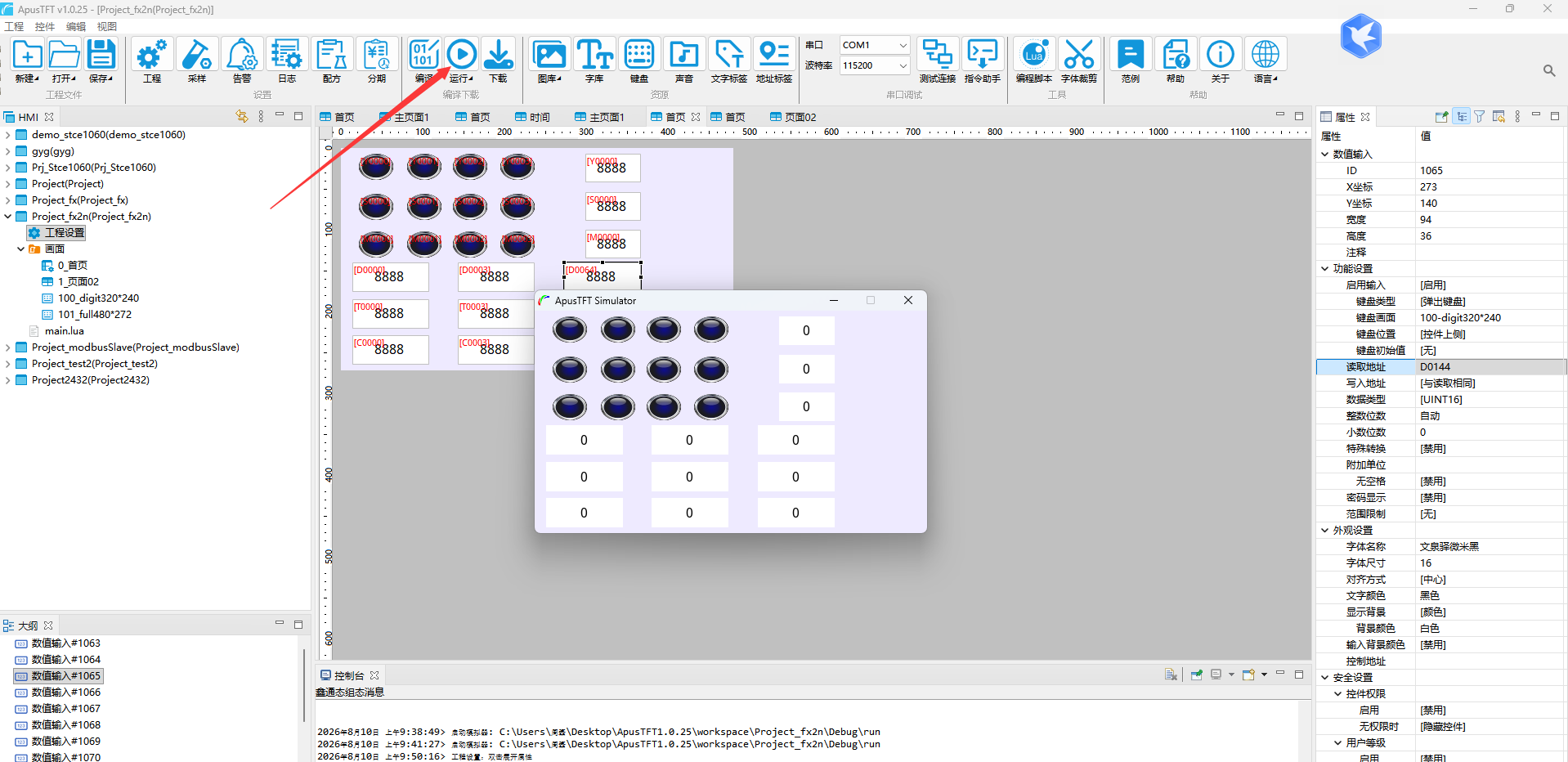Open the 采样 sampling tool
The image size is (1568, 762).
pyautogui.click(x=197, y=61)
